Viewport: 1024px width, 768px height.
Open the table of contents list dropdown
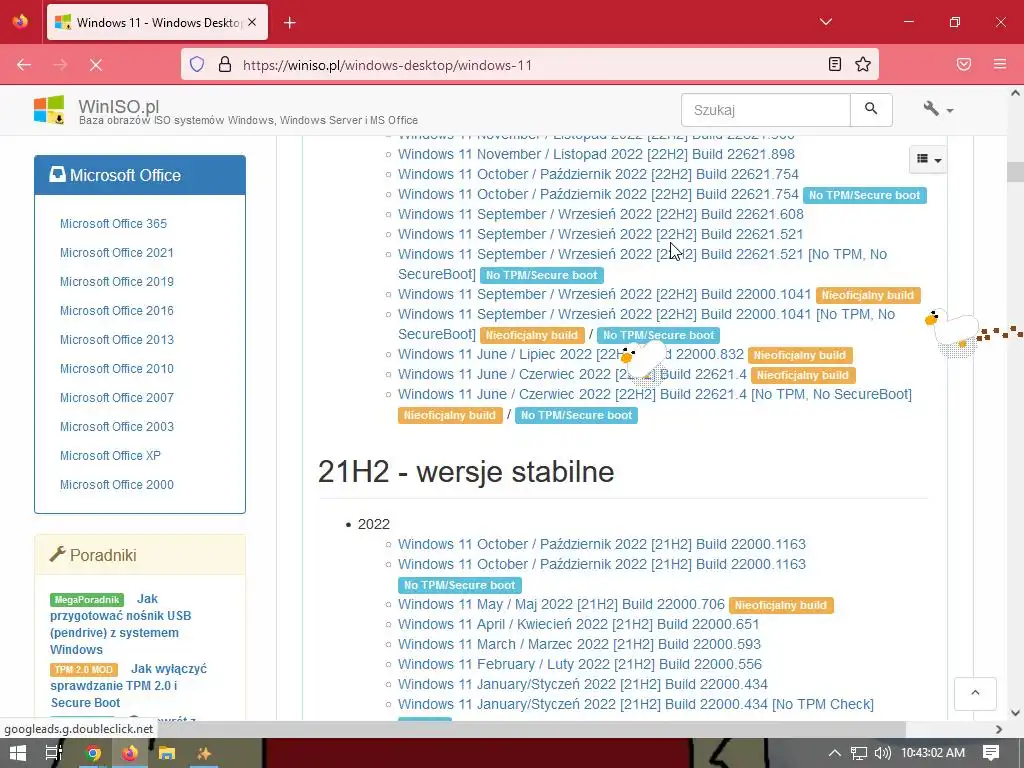[x=928, y=159]
